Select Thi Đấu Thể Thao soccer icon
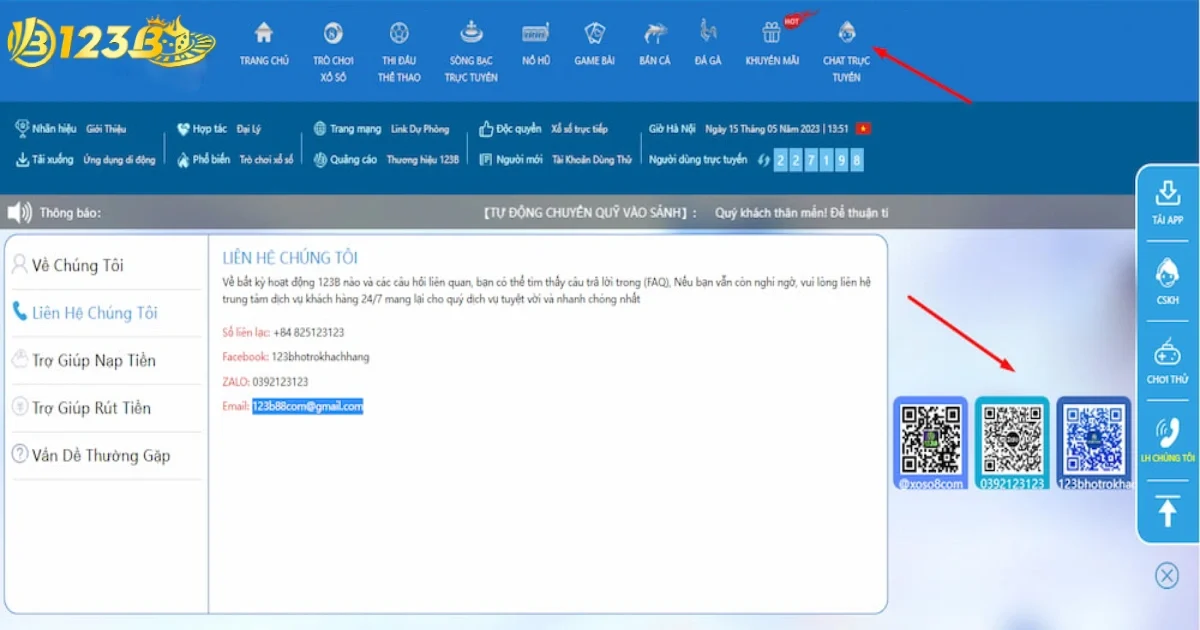The width and height of the screenshot is (1200, 630). [399, 33]
